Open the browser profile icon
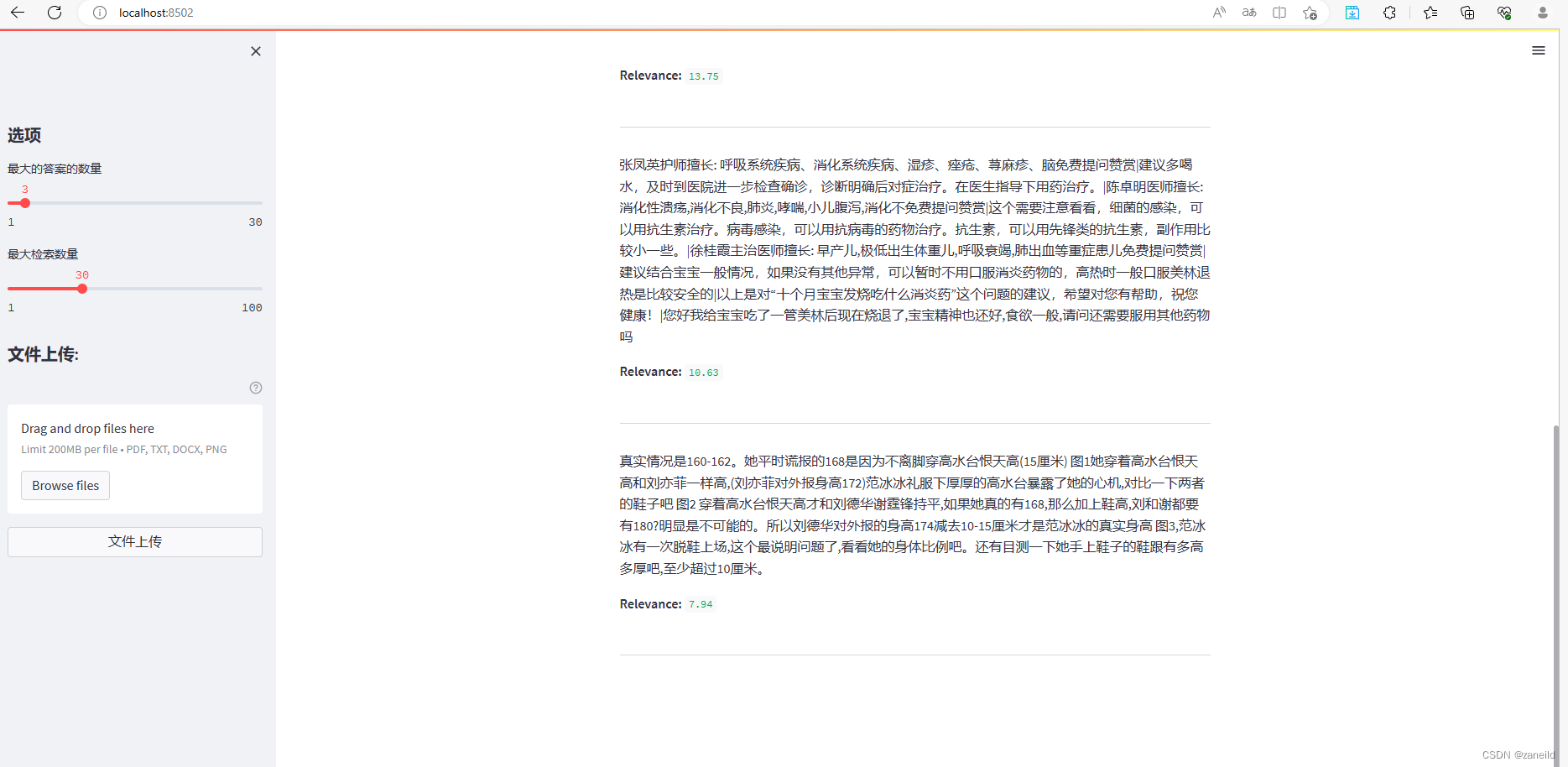This screenshot has width=1568, height=767. point(1542,13)
